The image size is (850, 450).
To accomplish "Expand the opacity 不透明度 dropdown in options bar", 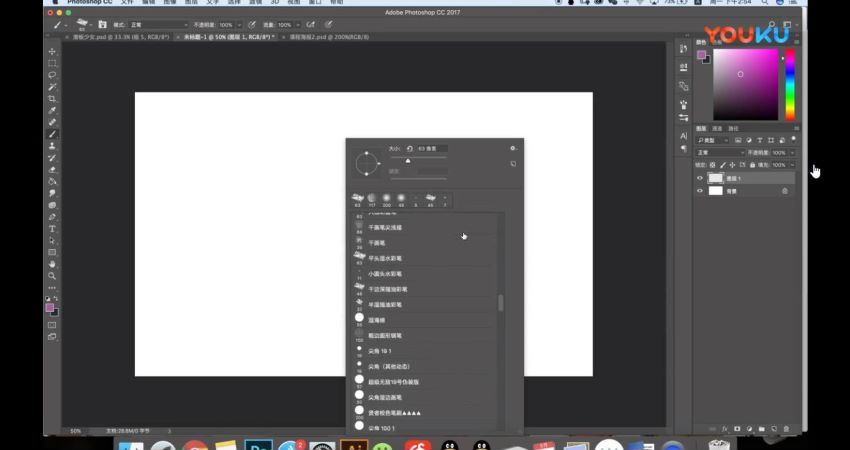I will pos(237,24).
